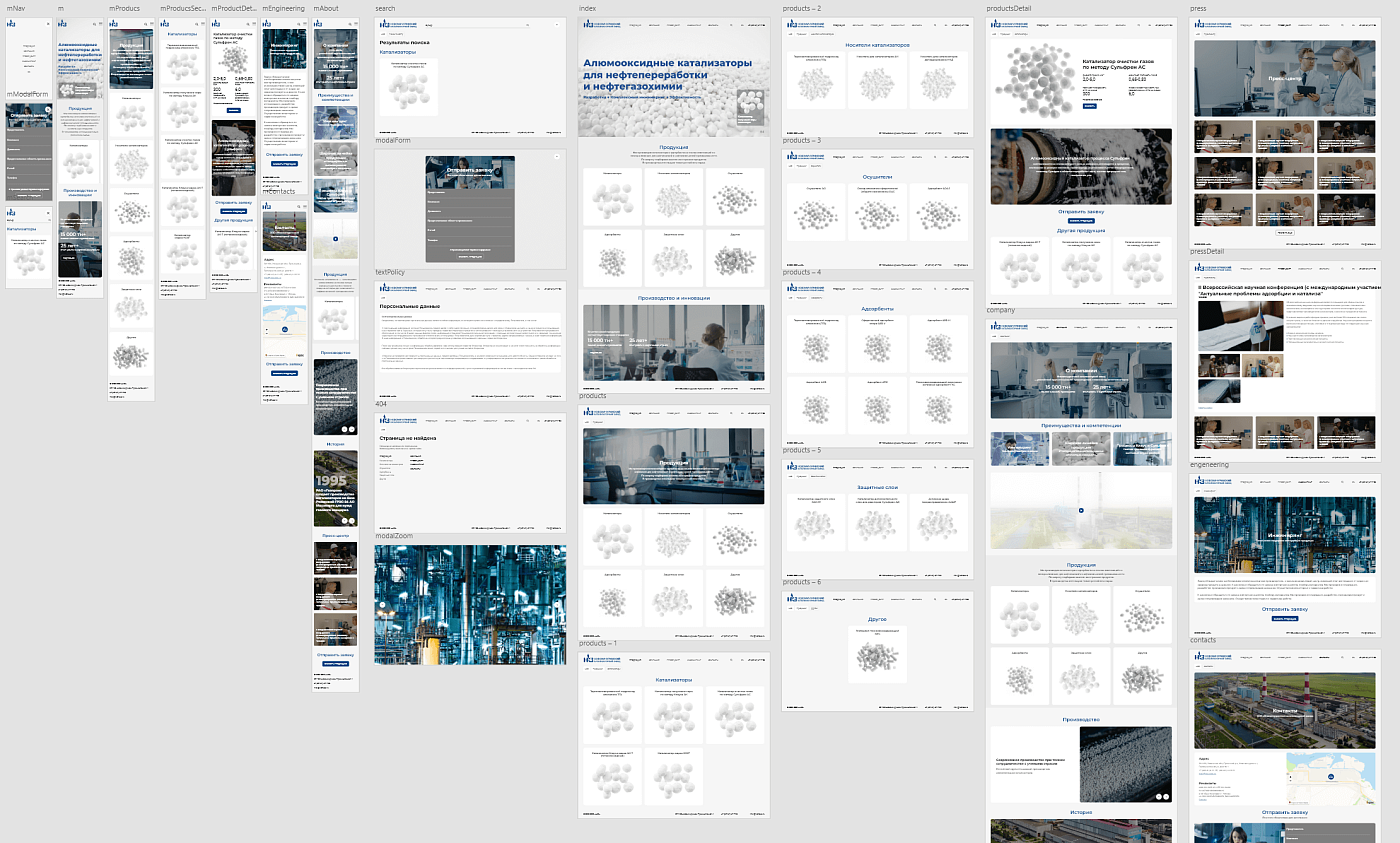Select the modalZoom frame label
This screenshot has height=843, width=1400.
tap(394, 536)
